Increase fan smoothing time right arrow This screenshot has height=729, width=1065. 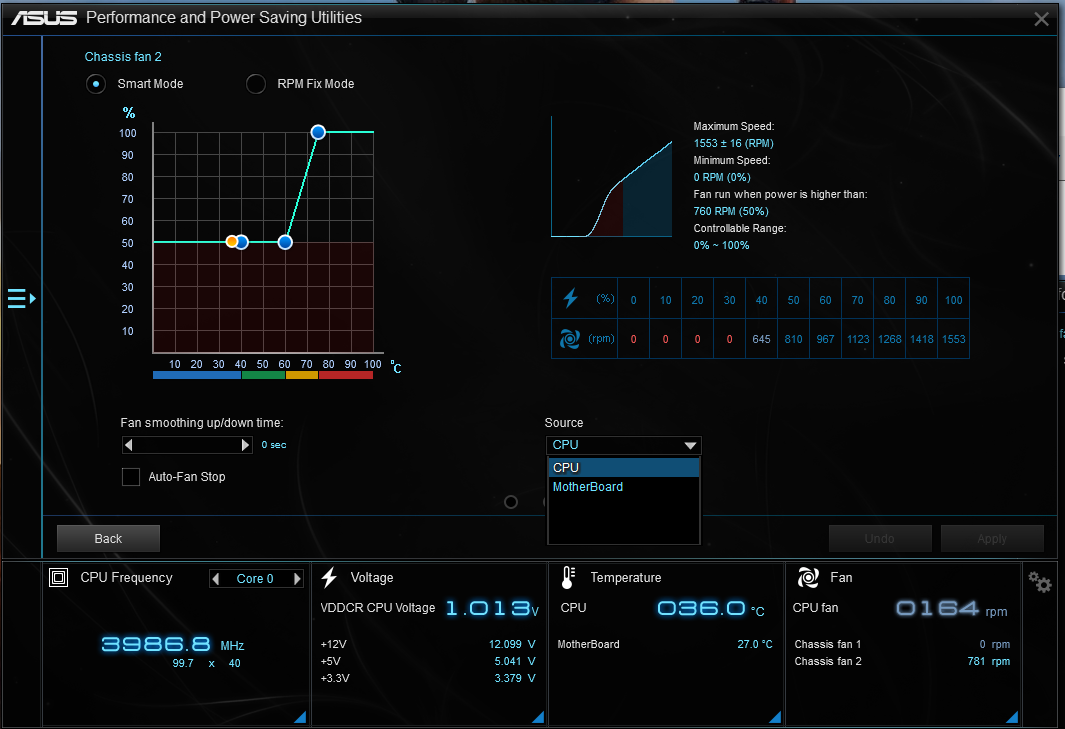(246, 445)
